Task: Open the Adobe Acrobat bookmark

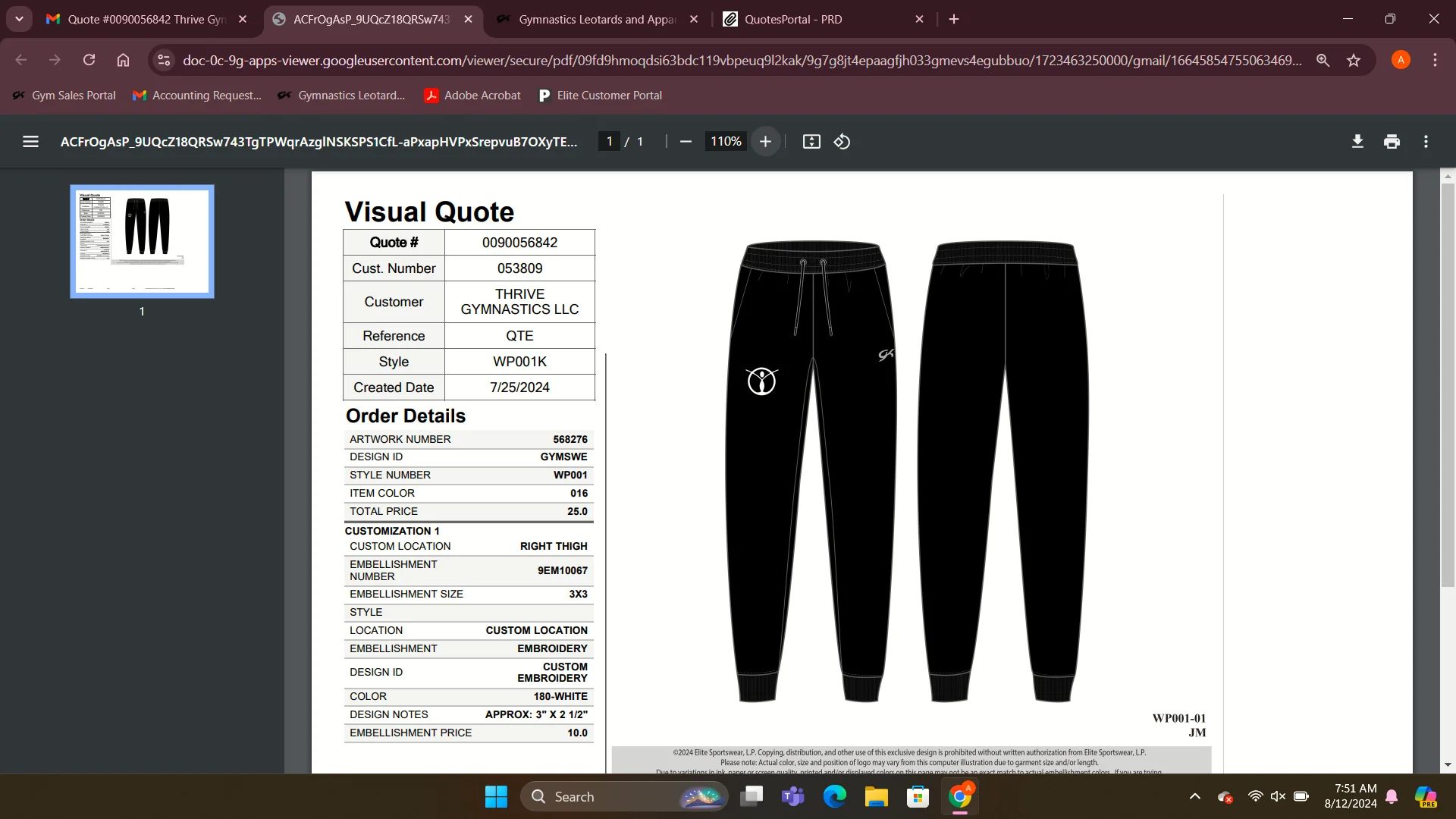Action: click(472, 95)
